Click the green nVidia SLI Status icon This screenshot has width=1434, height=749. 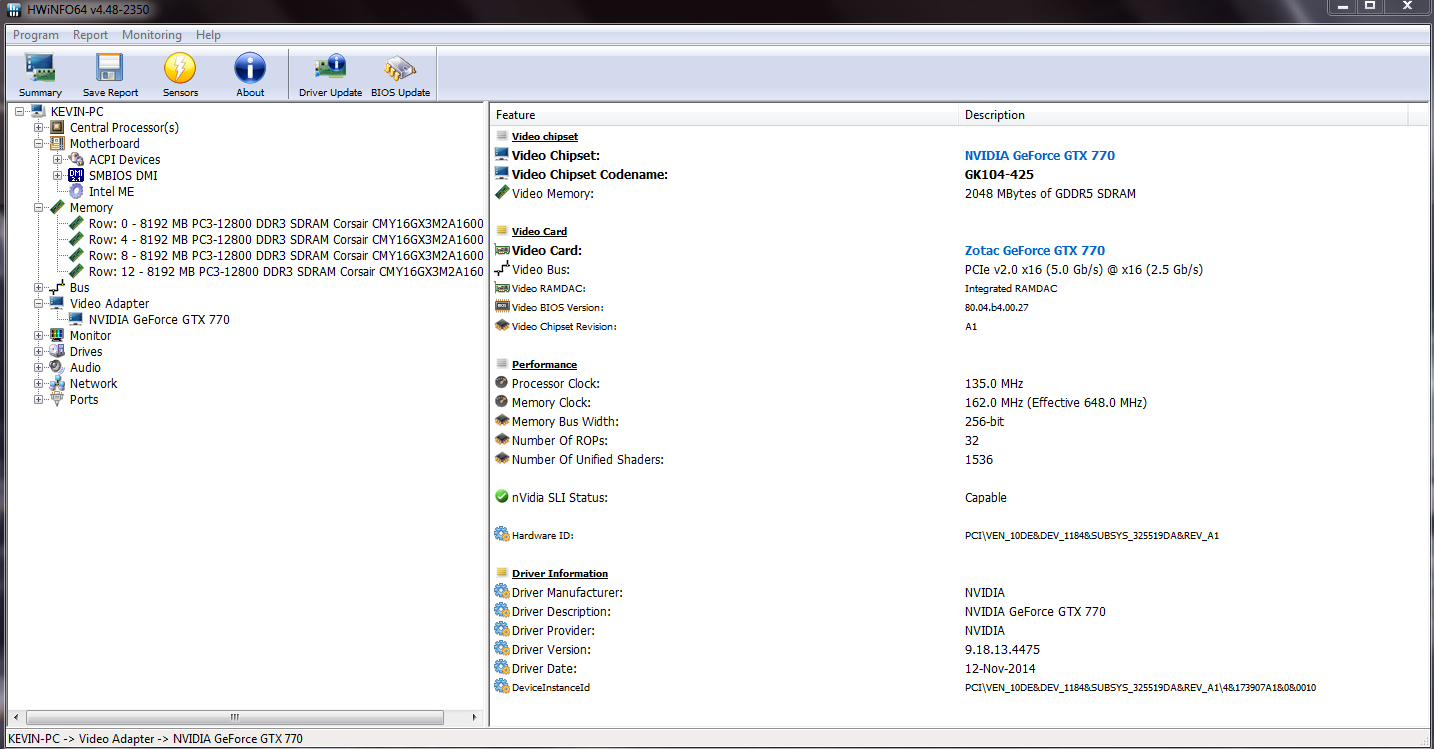click(x=502, y=497)
